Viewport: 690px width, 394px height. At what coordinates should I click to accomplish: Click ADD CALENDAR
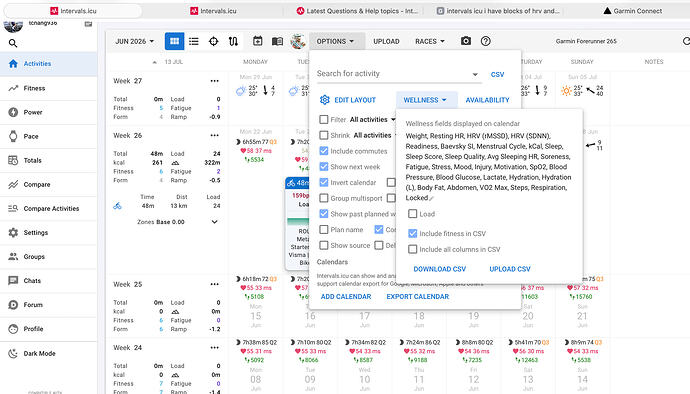(346, 297)
